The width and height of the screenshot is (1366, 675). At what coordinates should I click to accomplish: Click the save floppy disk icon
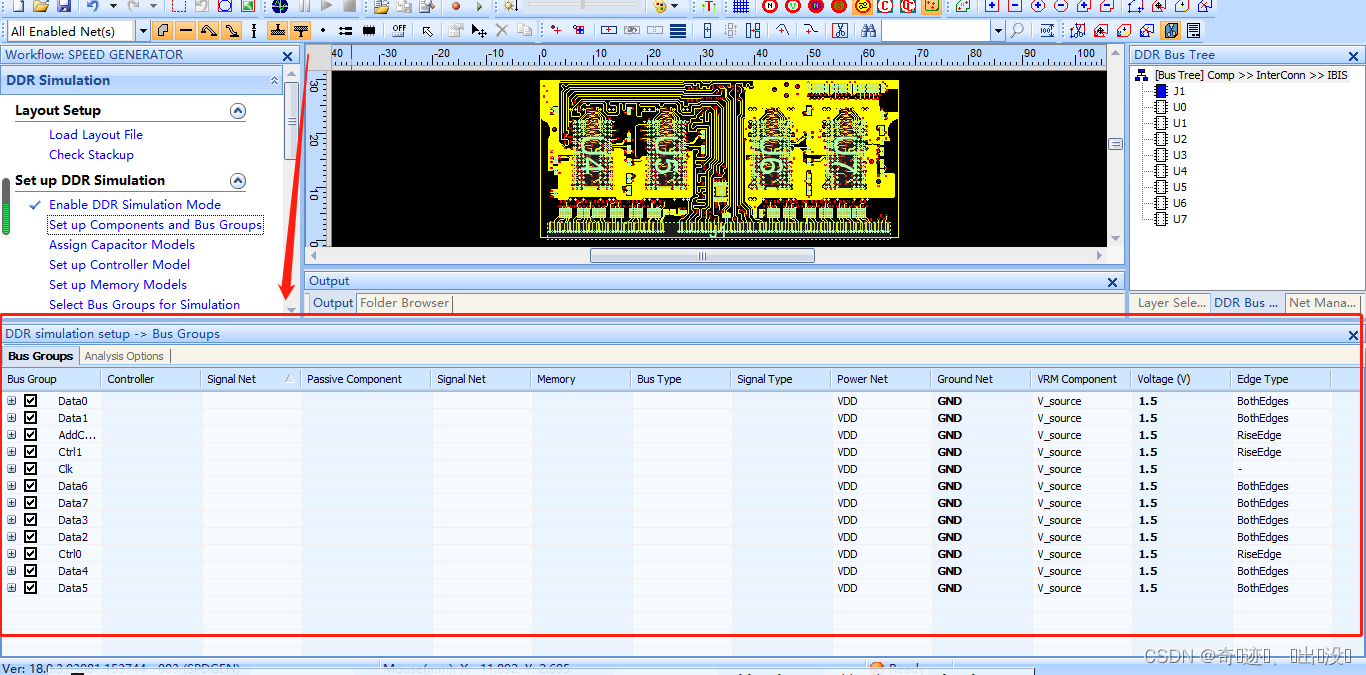(x=63, y=6)
